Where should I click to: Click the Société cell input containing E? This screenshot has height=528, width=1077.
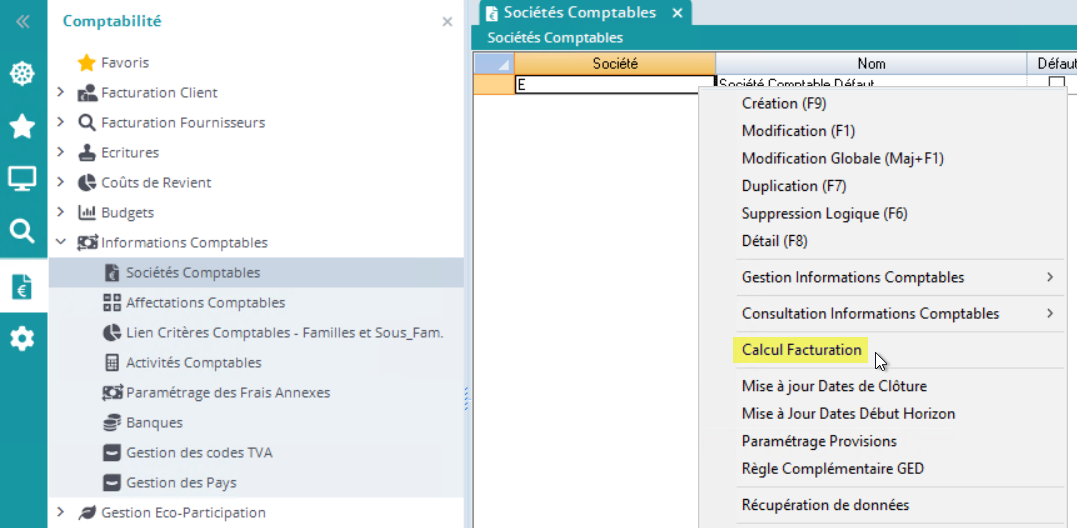[614, 85]
